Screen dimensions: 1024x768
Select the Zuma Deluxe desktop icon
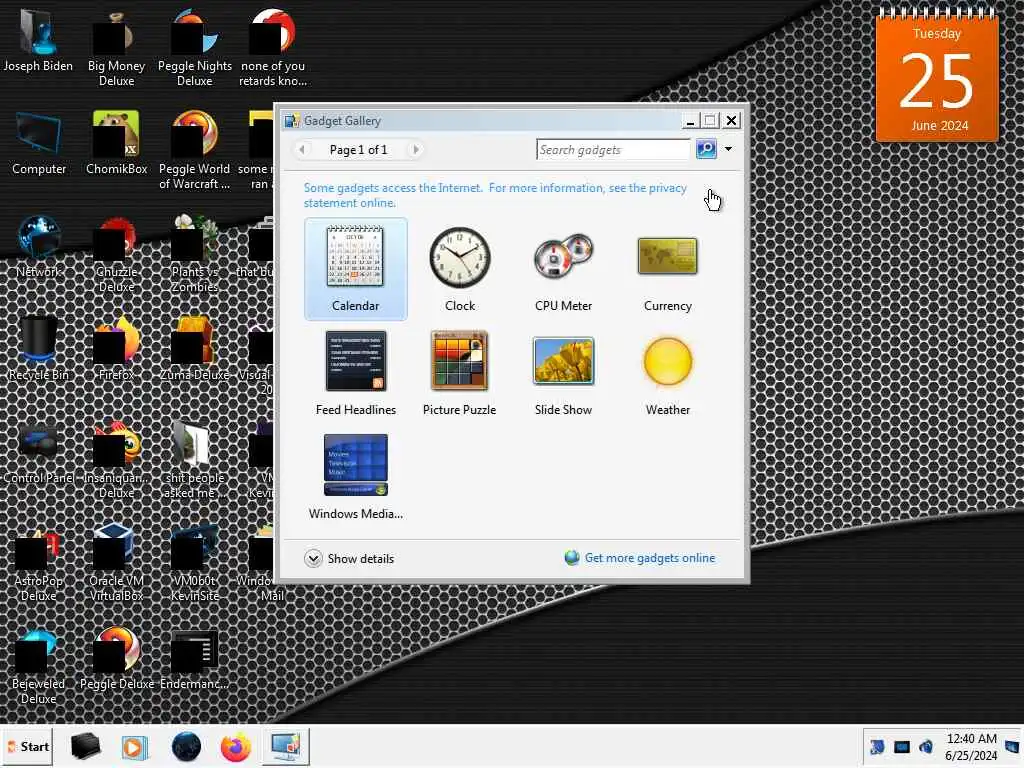click(x=195, y=349)
